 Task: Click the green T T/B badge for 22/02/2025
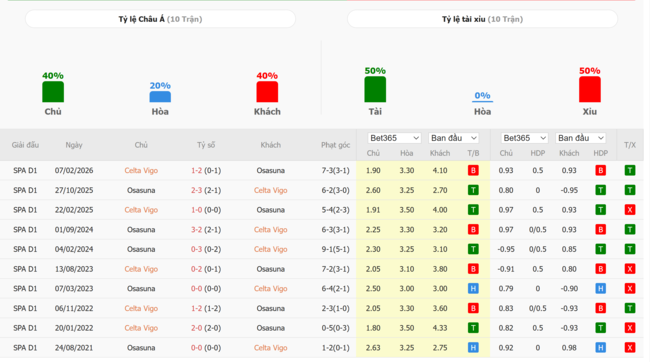coord(473,210)
